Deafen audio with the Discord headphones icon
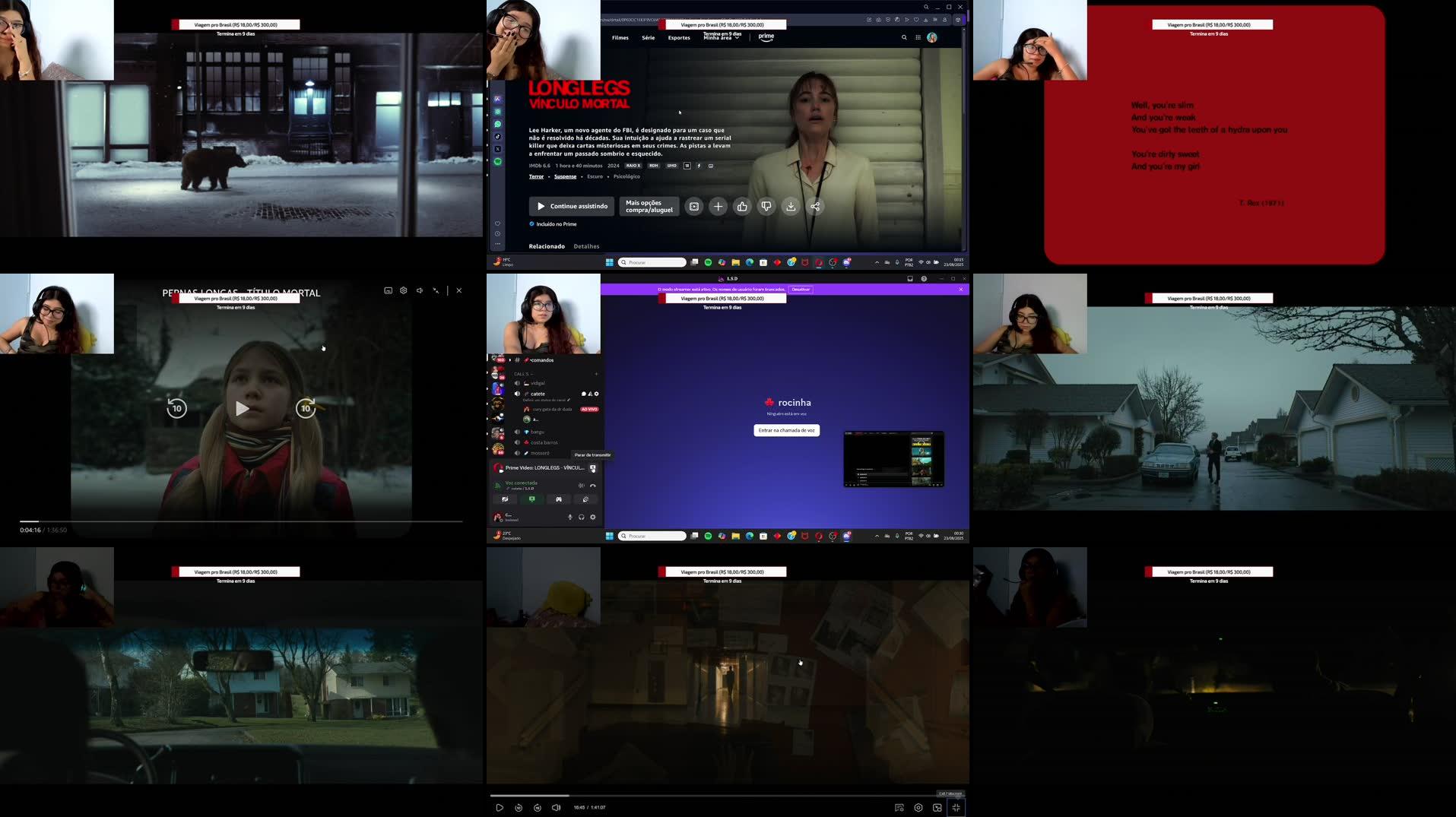This screenshot has width=1456, height=817. point(582,517)
